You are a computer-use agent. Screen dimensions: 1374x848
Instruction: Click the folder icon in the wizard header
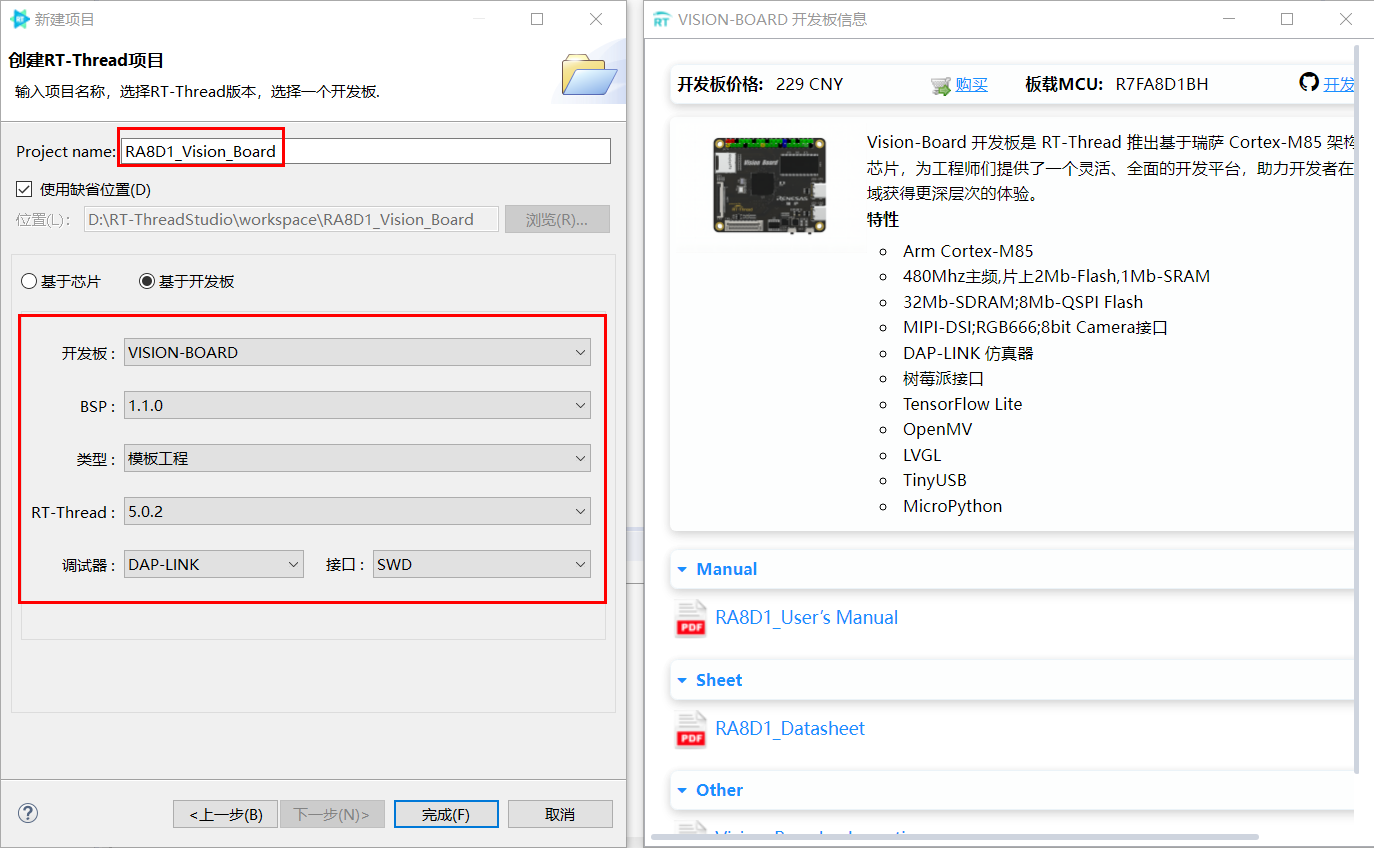589,75
